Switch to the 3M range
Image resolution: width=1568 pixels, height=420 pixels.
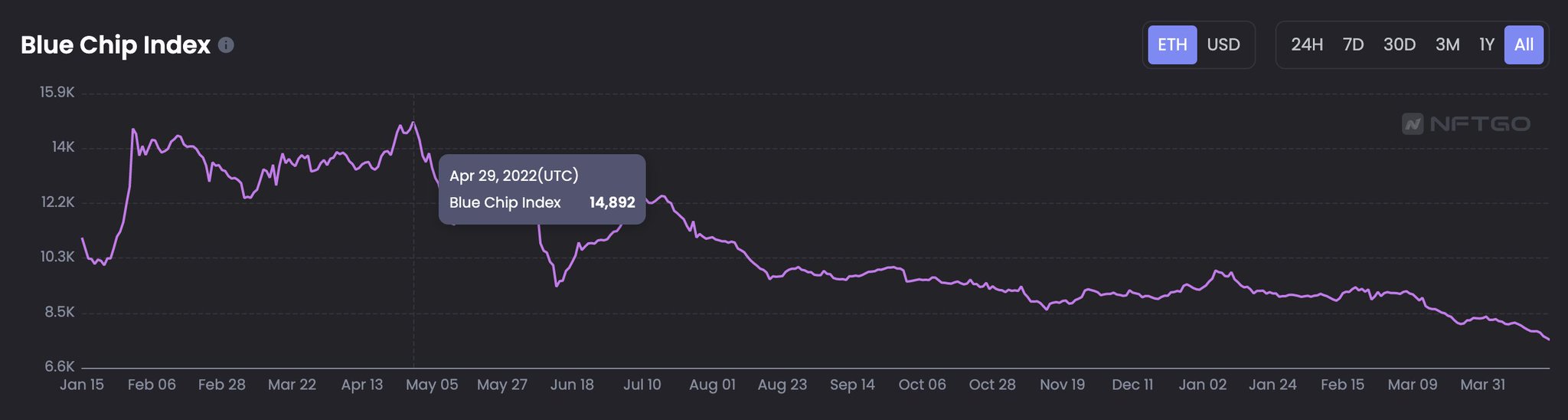[x=1447, y=44]
